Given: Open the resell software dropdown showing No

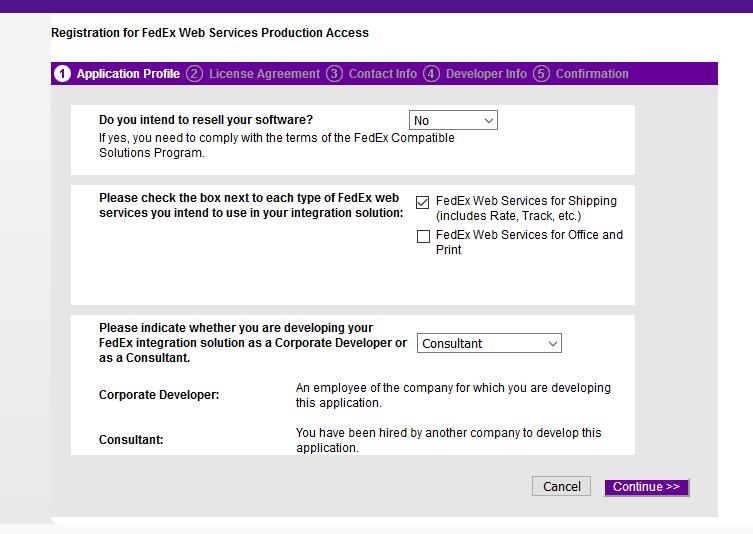Looking at the screenshot, I should pos(453,120).
